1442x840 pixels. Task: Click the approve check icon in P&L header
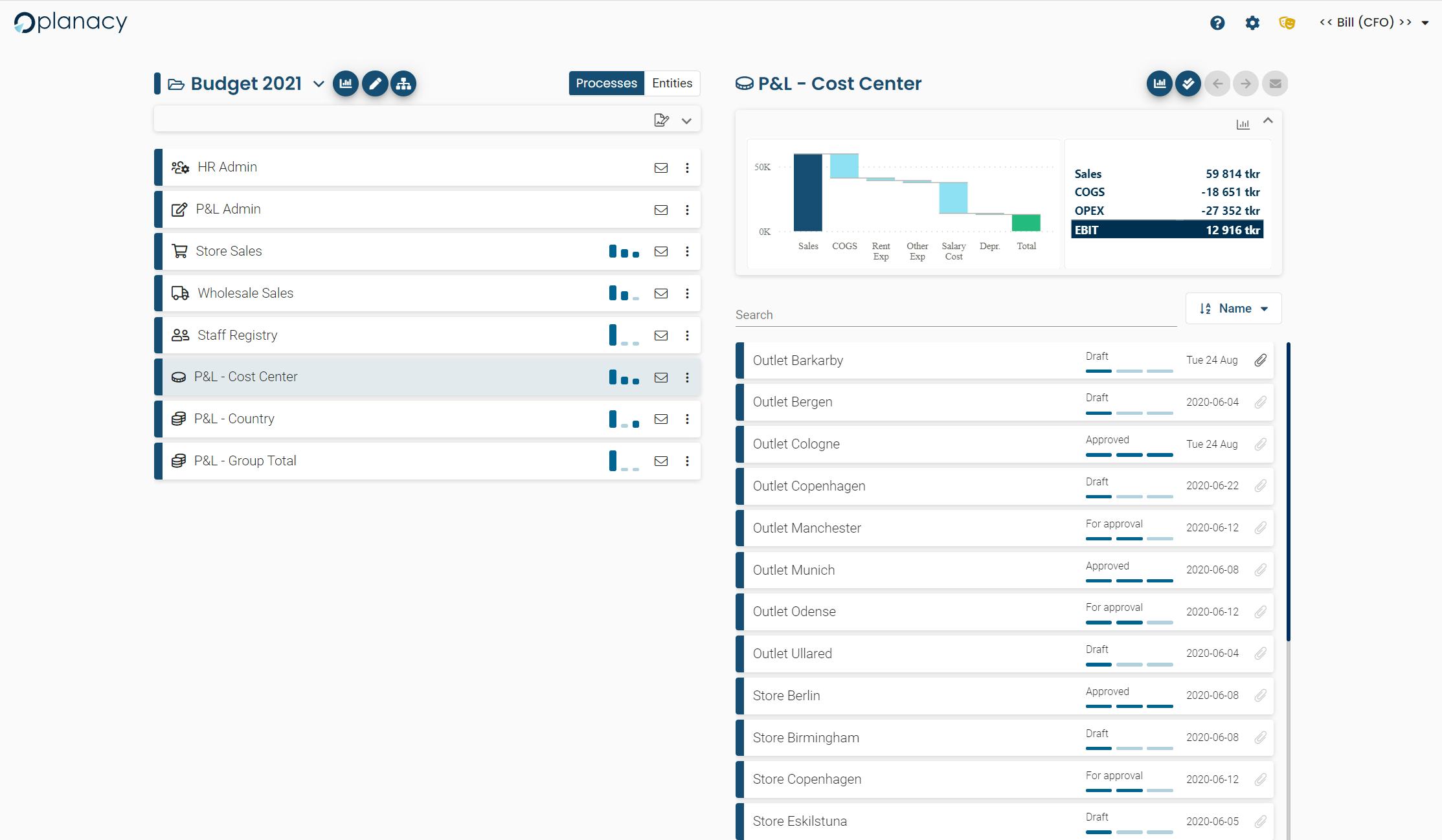(1188, 83)
